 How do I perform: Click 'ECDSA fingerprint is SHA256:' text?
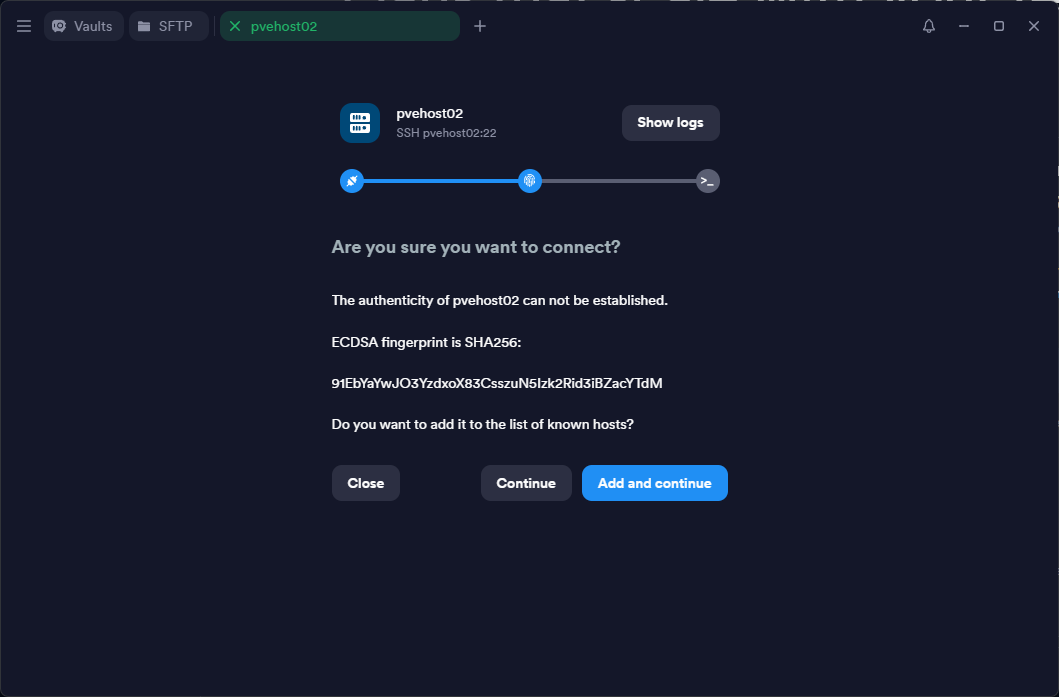(426, 342)
